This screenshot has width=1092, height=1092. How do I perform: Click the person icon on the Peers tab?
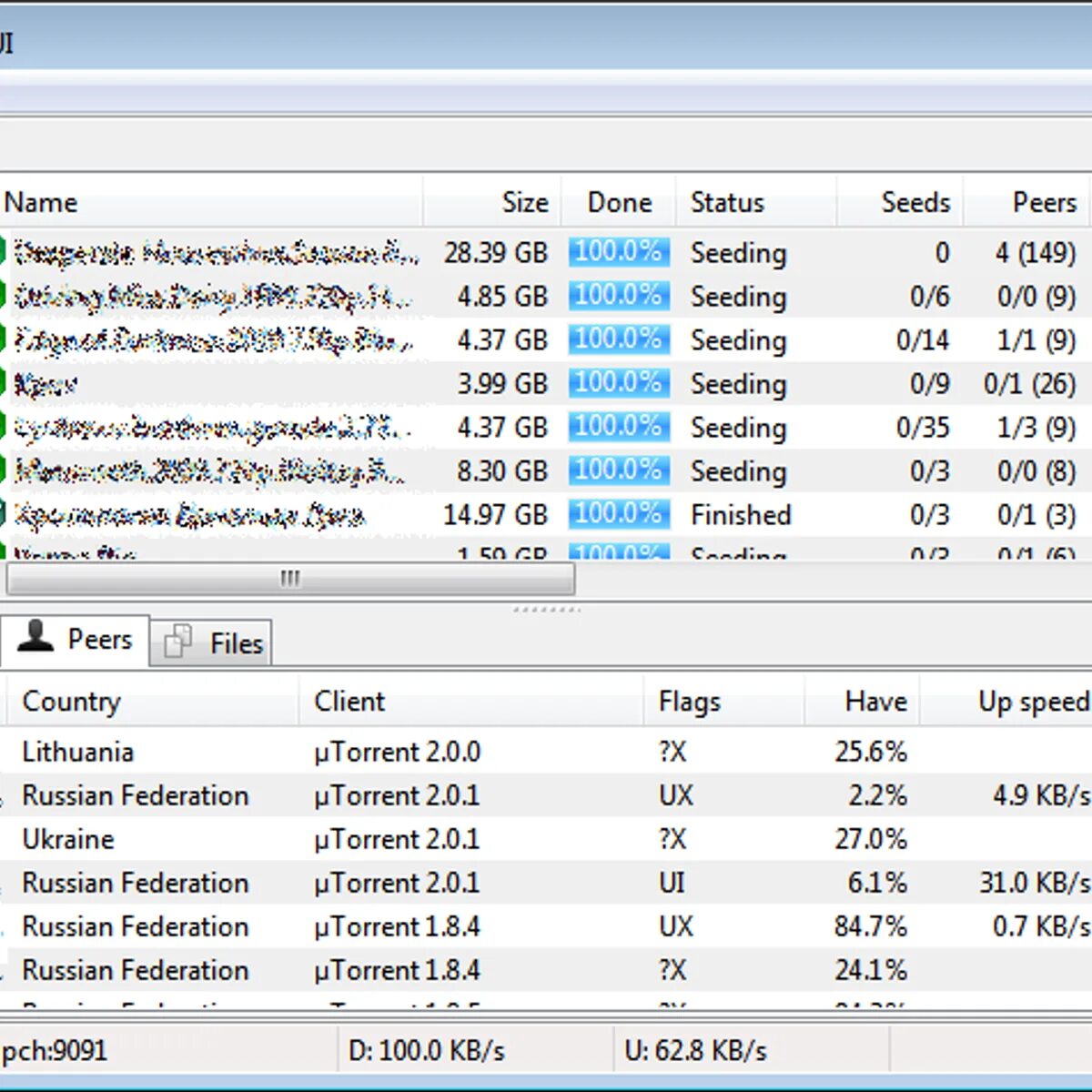pyautogui.click(x=35, y=636)
